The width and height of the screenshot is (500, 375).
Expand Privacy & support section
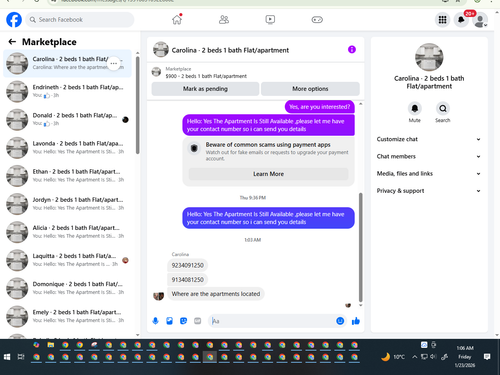(x=429, y=191)
